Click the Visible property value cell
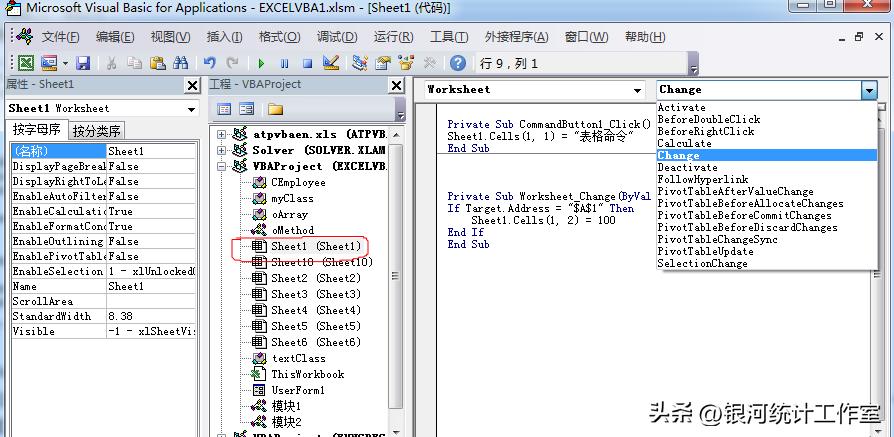The width and height of the screenshot is (894, 437). pos(151,331)
